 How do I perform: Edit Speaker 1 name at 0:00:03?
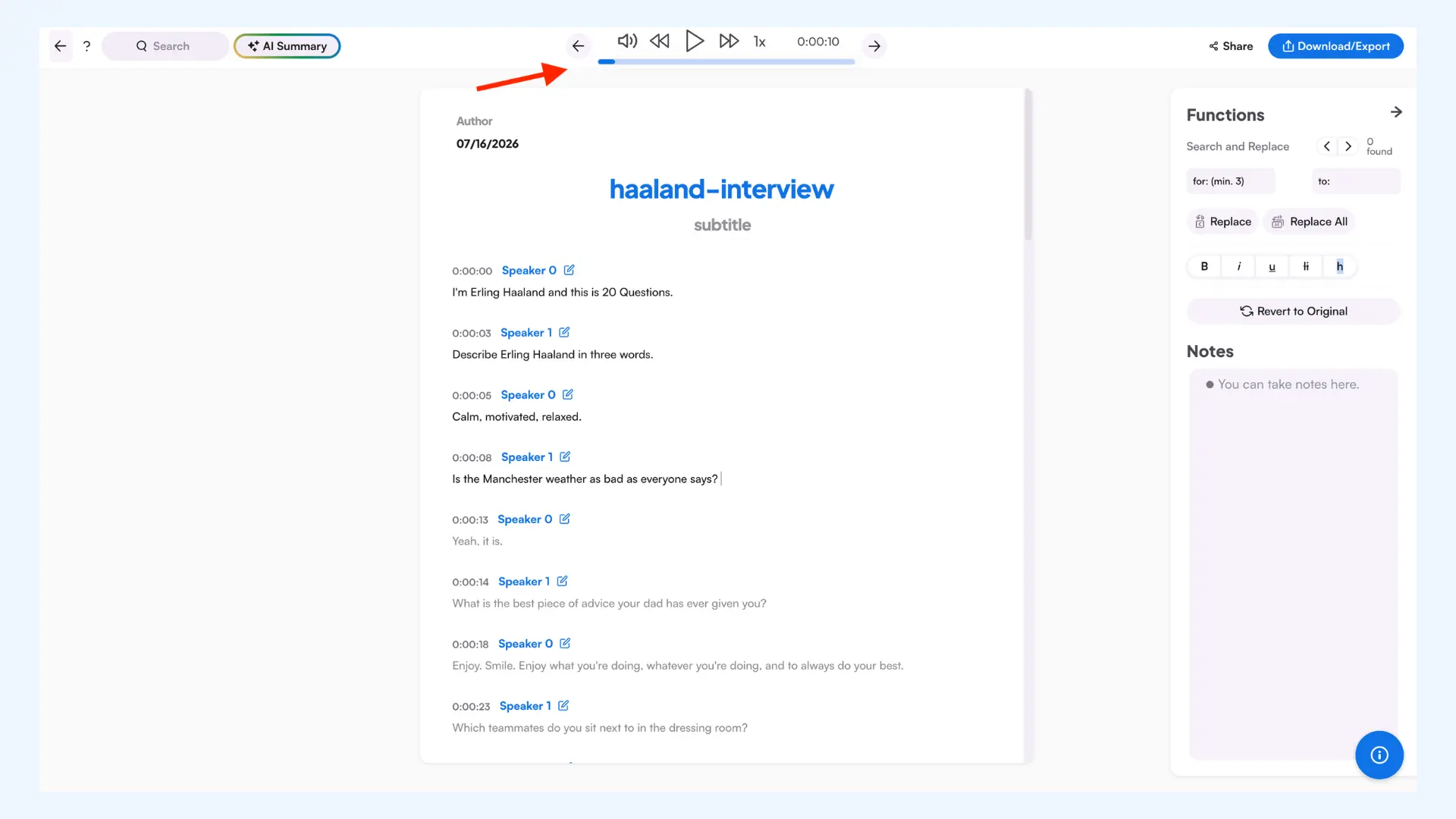pyautogui.click(x=564, y=332)
